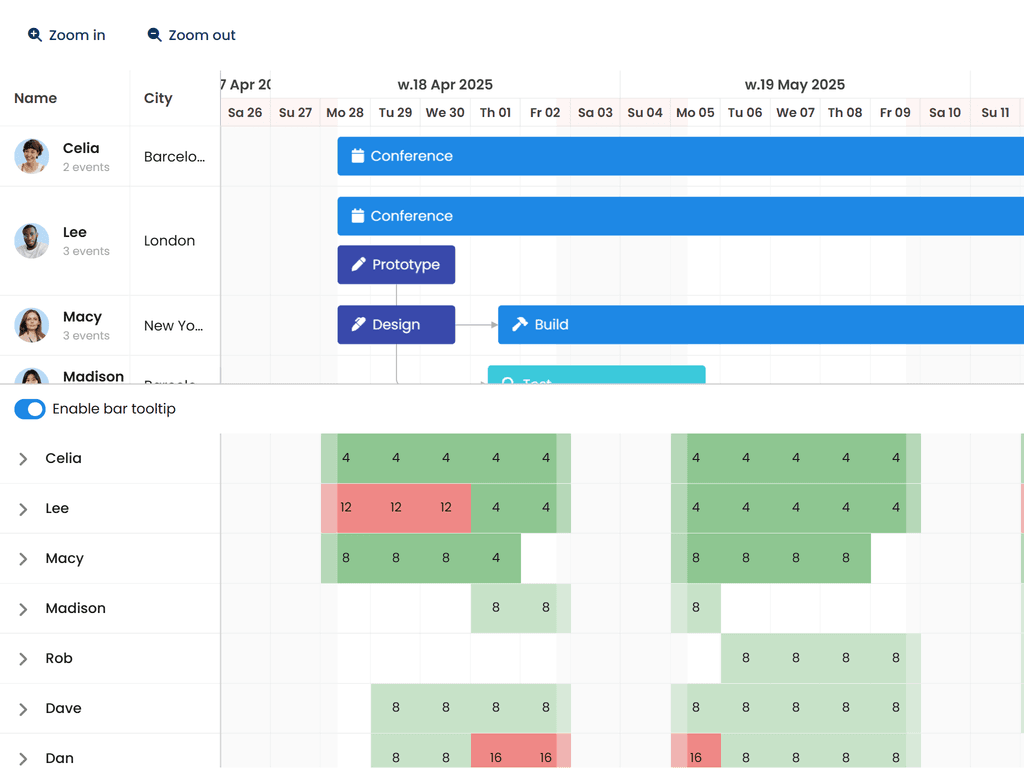
Task: Click the City column header
Action: pyautogui.click(x=158, y=98)
